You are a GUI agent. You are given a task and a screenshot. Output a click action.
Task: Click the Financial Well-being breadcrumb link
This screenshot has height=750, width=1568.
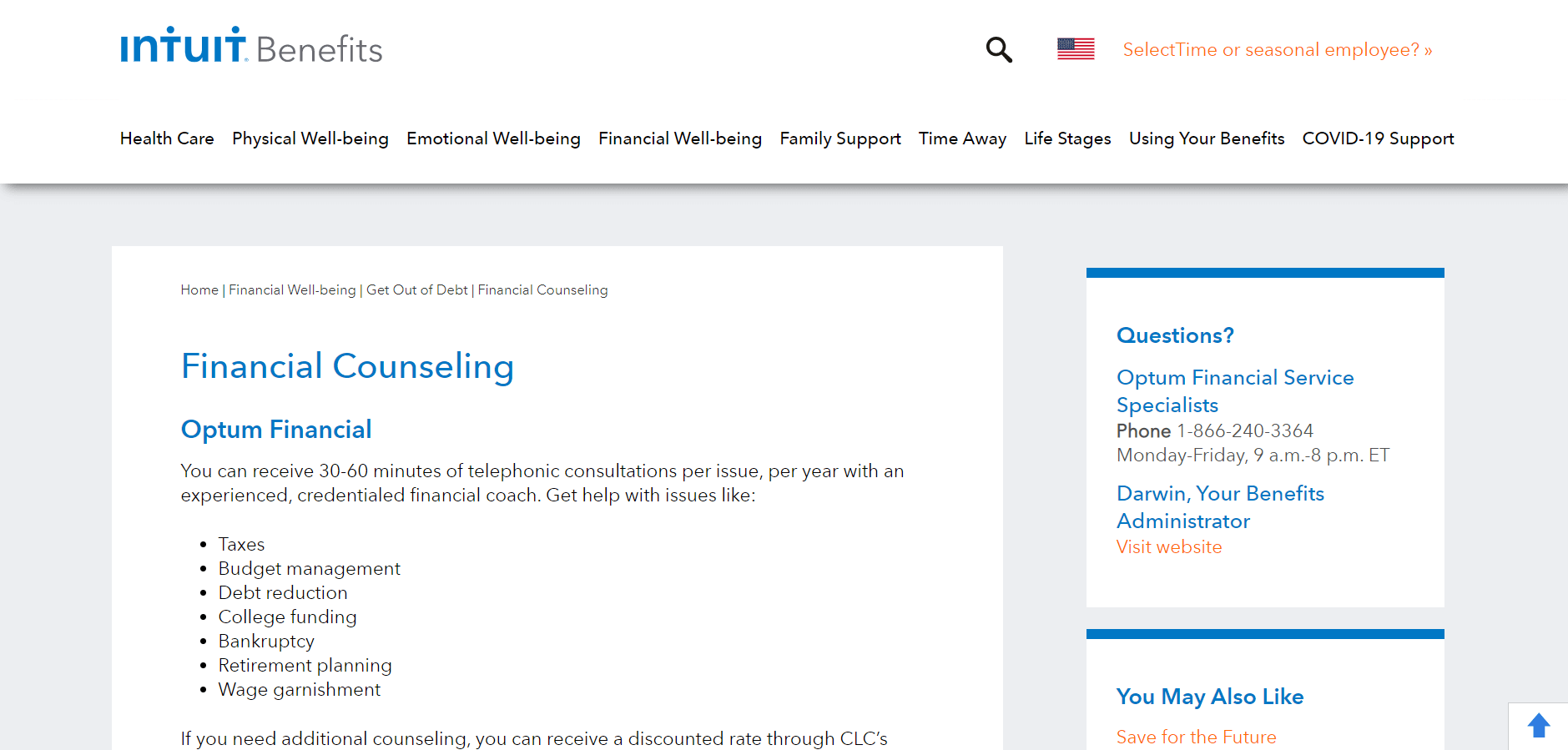292,289
